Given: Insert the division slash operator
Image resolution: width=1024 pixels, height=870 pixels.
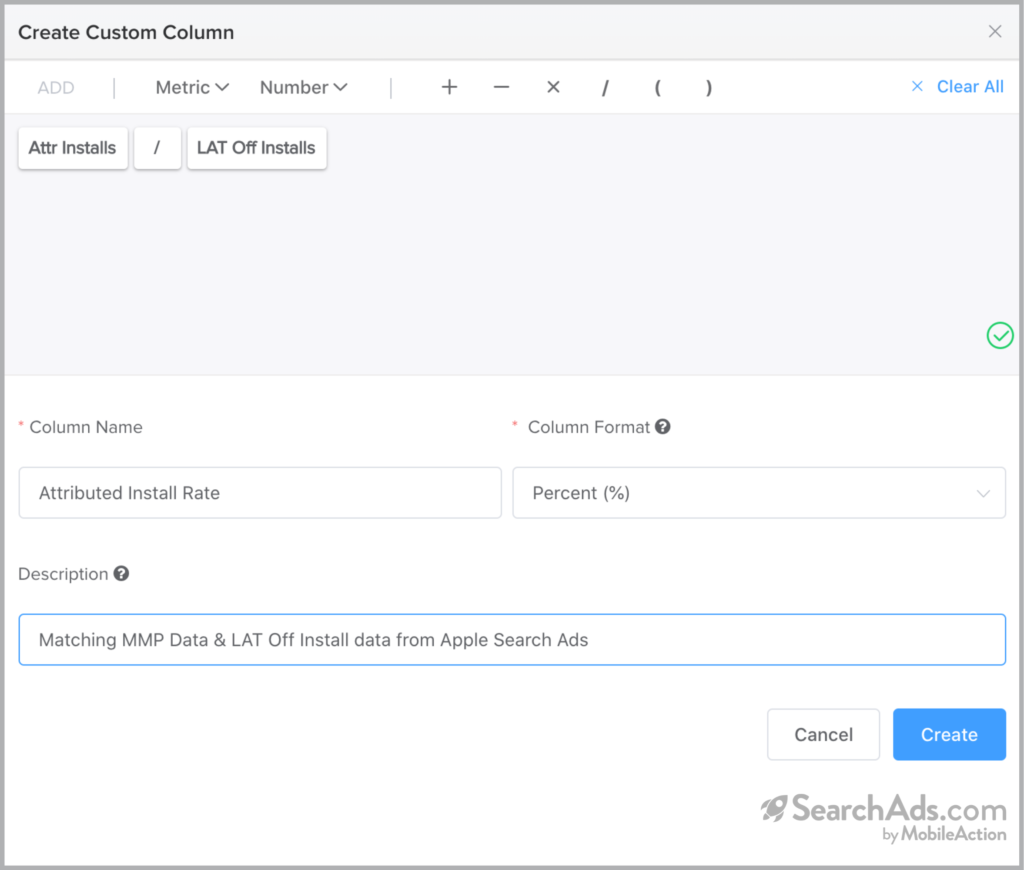Looking at the screenshot, I should (x=605, y=88).
